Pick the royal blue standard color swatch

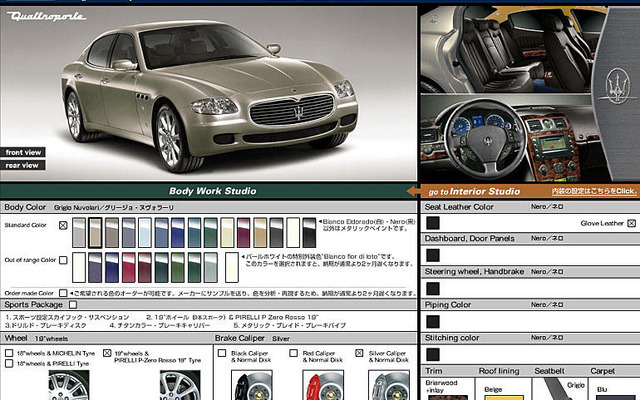178,233
